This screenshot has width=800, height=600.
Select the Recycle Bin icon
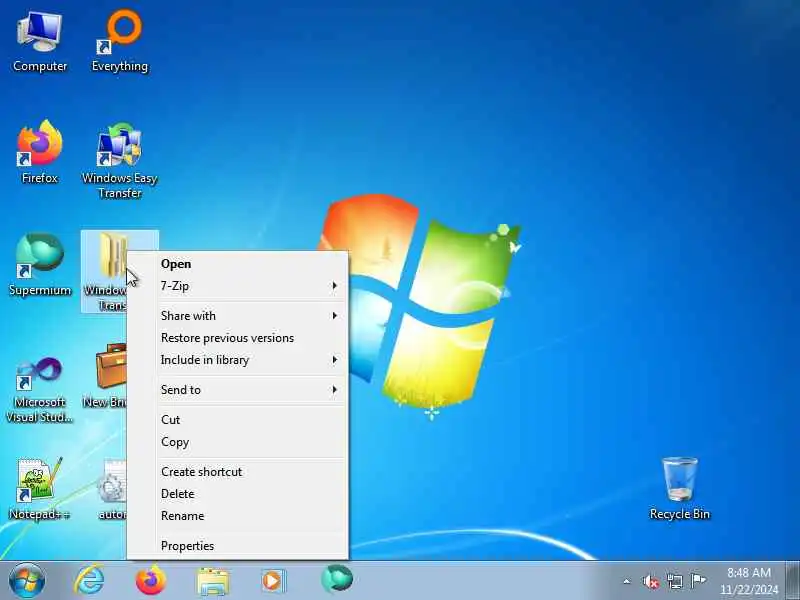pyautogui.click(x=680, y=489)
